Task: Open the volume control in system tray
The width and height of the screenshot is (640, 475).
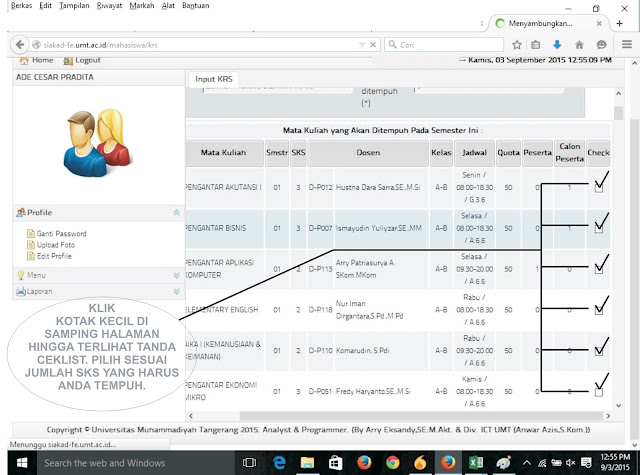Action: (x=571, y=463)
